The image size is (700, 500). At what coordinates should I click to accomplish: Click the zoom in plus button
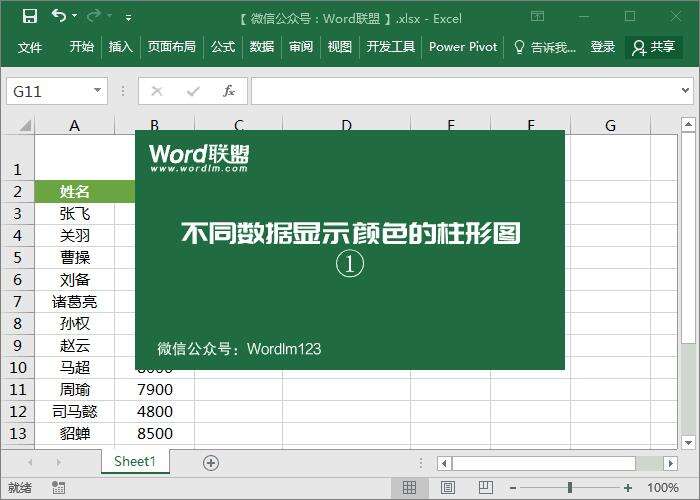[x=628, y=488]
